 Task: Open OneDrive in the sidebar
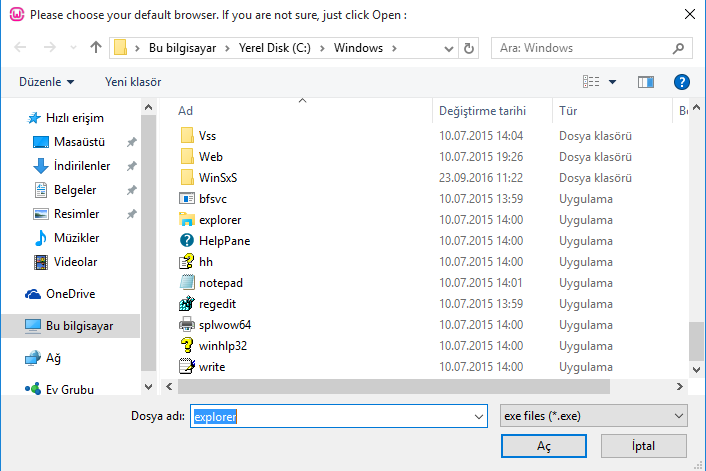60,294
